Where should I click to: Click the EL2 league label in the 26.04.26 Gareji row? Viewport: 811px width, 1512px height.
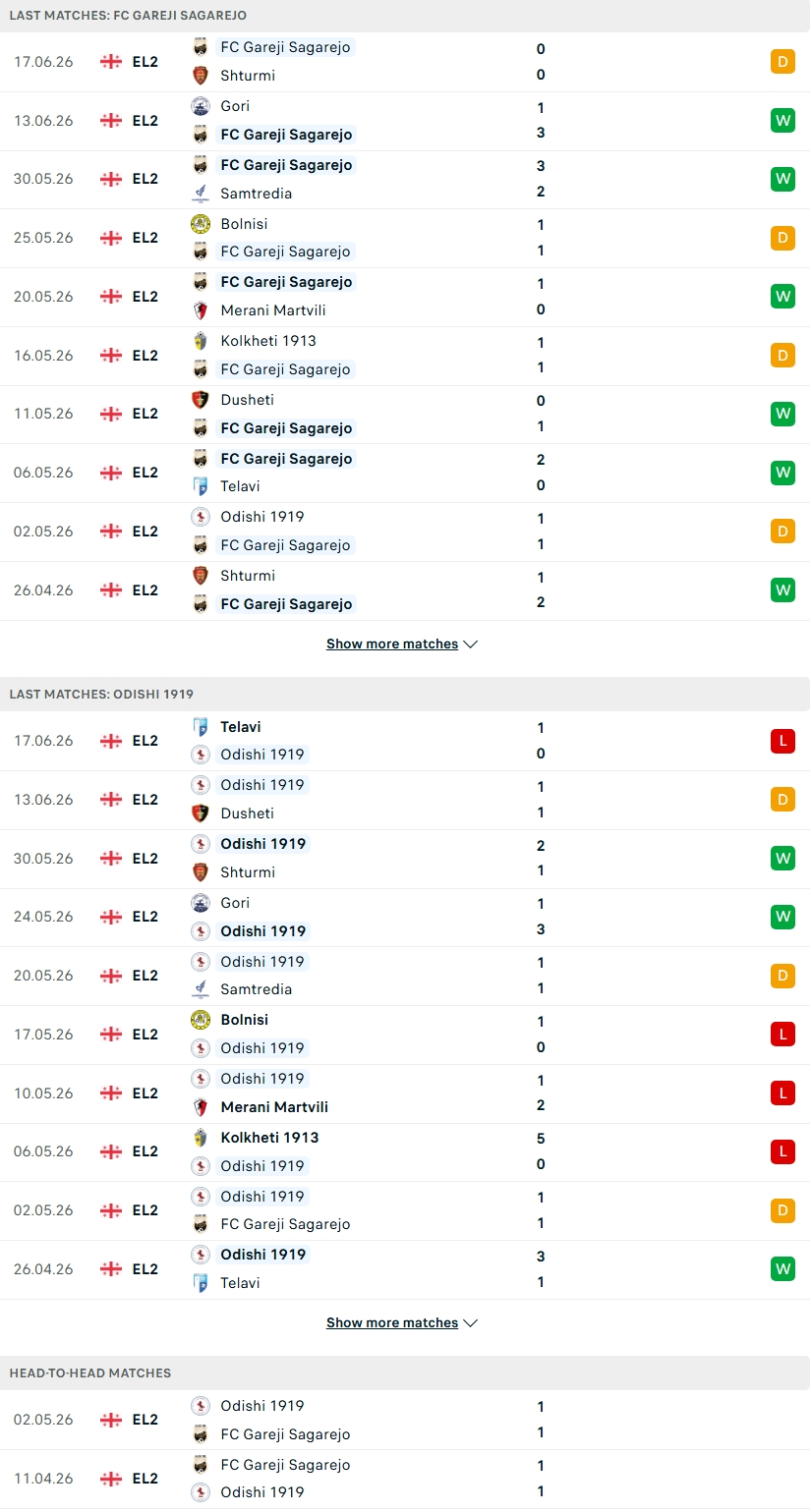tap(145, 590)
